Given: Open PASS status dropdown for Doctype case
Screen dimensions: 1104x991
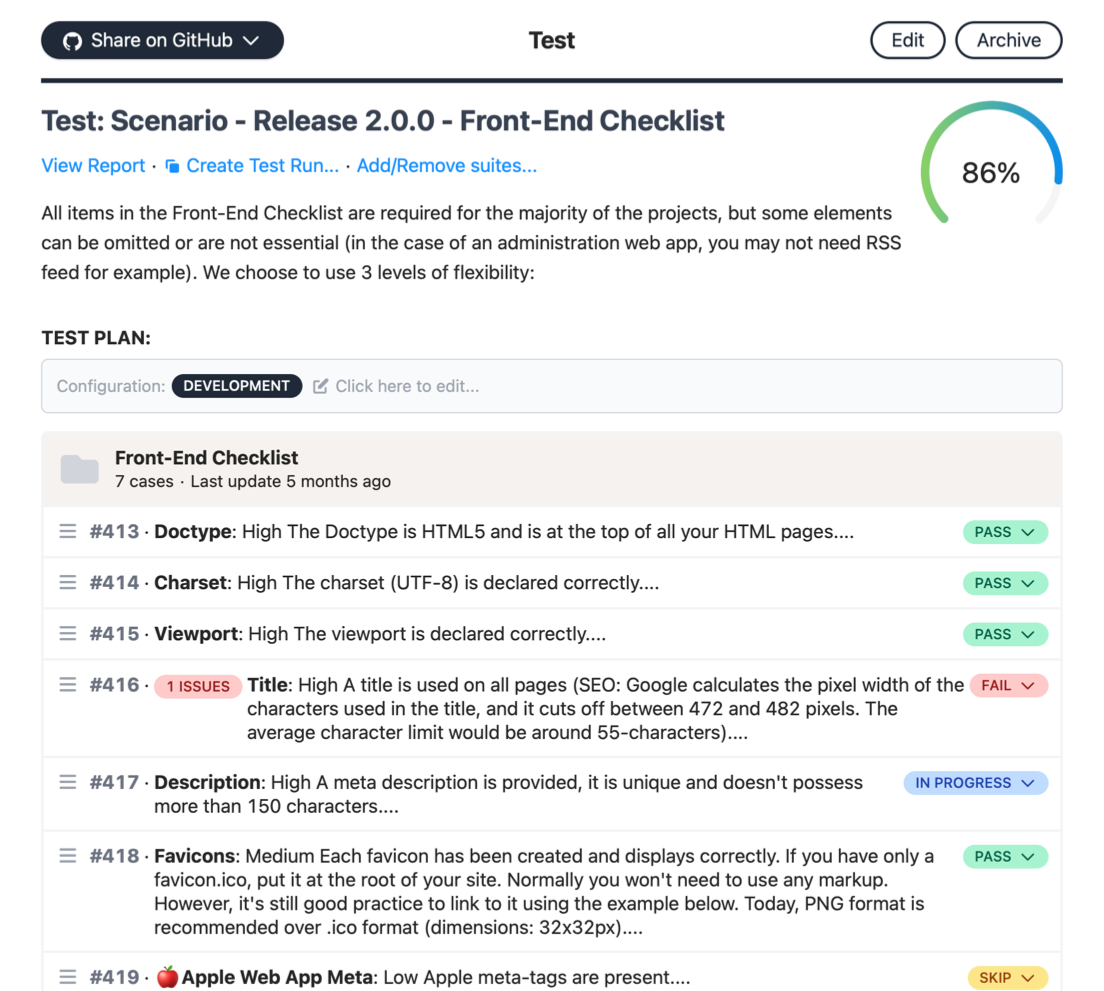Looking at the screenshot, I should pos(1005,532).
